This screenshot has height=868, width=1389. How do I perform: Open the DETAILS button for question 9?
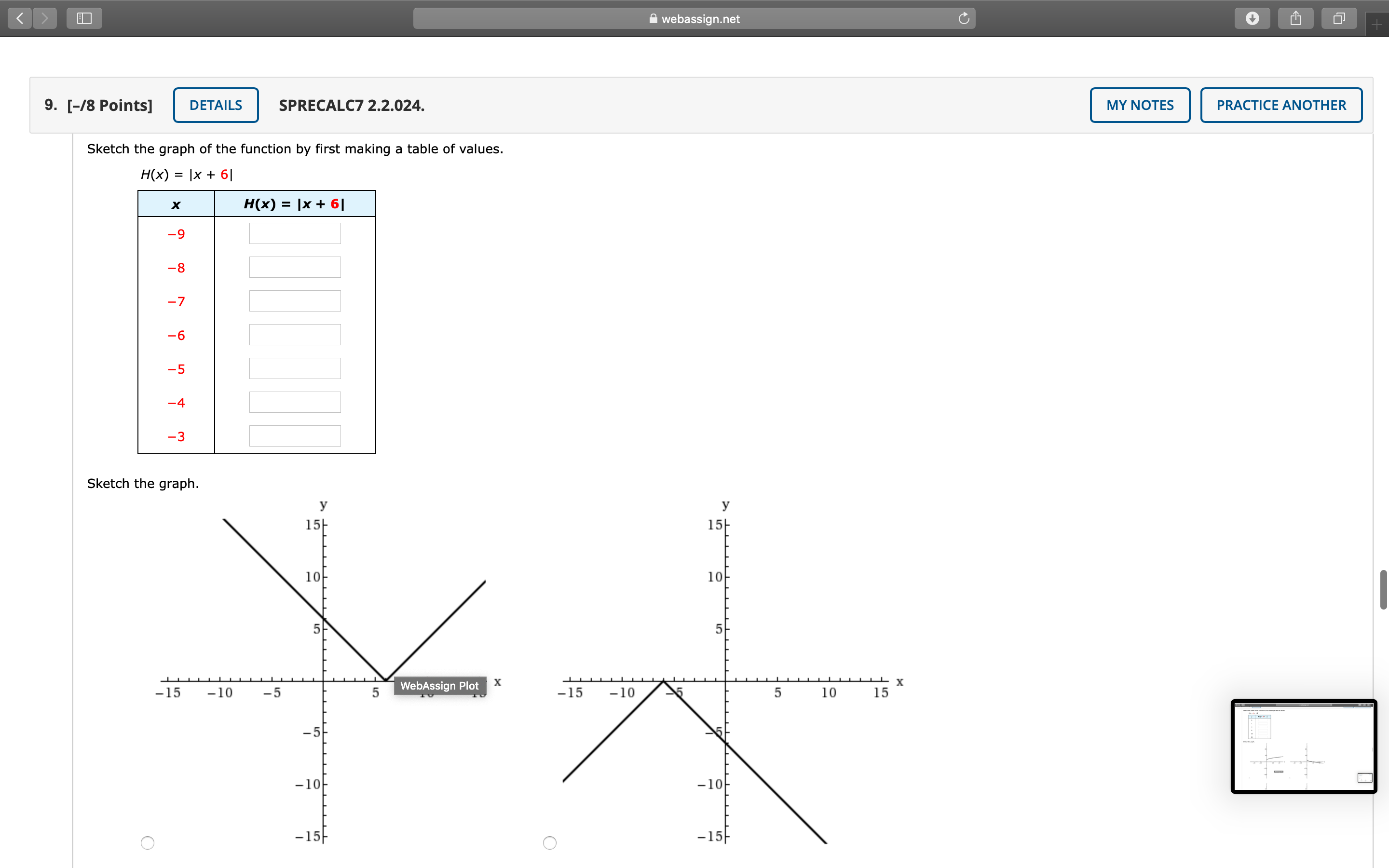tap(216, 105)
